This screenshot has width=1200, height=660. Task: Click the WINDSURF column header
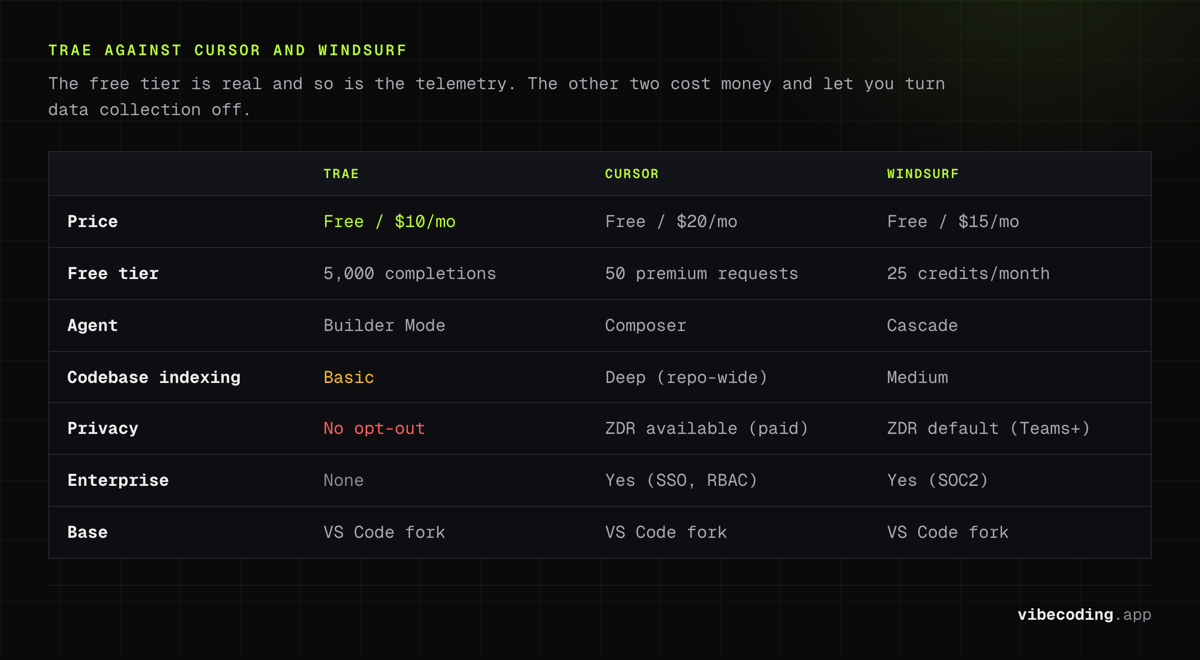point(923,174)
